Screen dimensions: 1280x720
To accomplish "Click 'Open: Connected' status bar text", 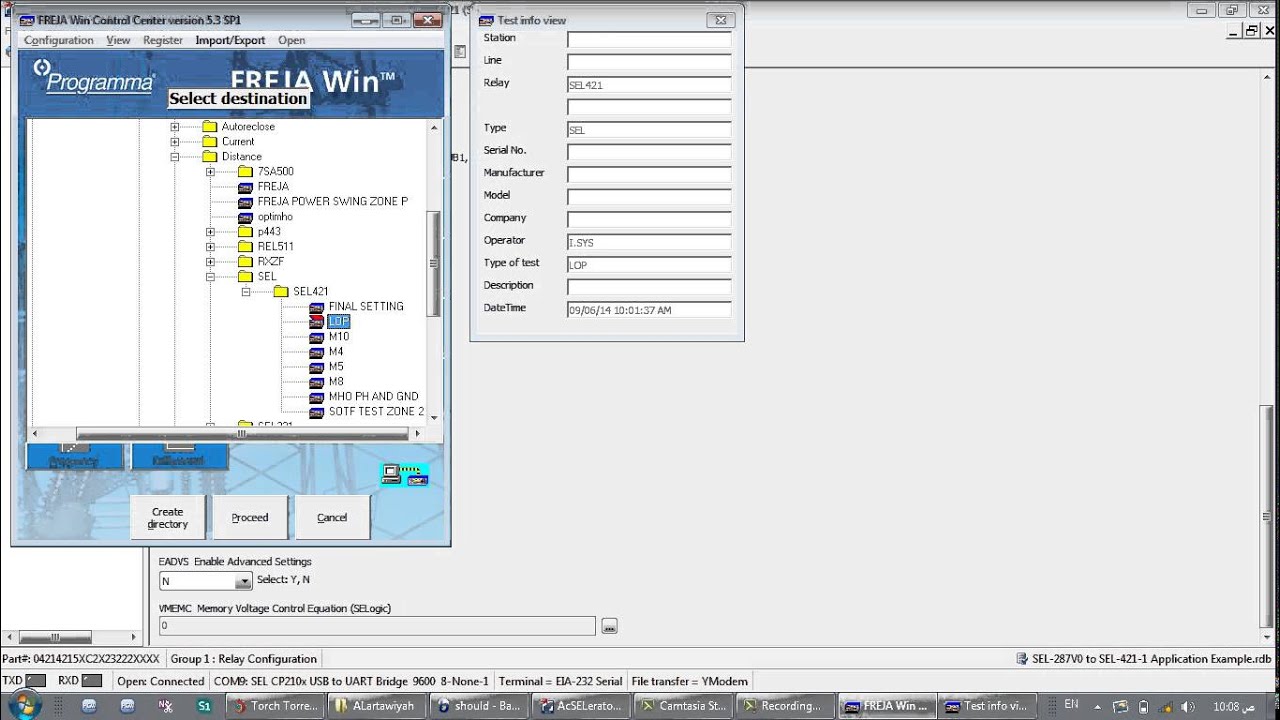I will point(160,681).
